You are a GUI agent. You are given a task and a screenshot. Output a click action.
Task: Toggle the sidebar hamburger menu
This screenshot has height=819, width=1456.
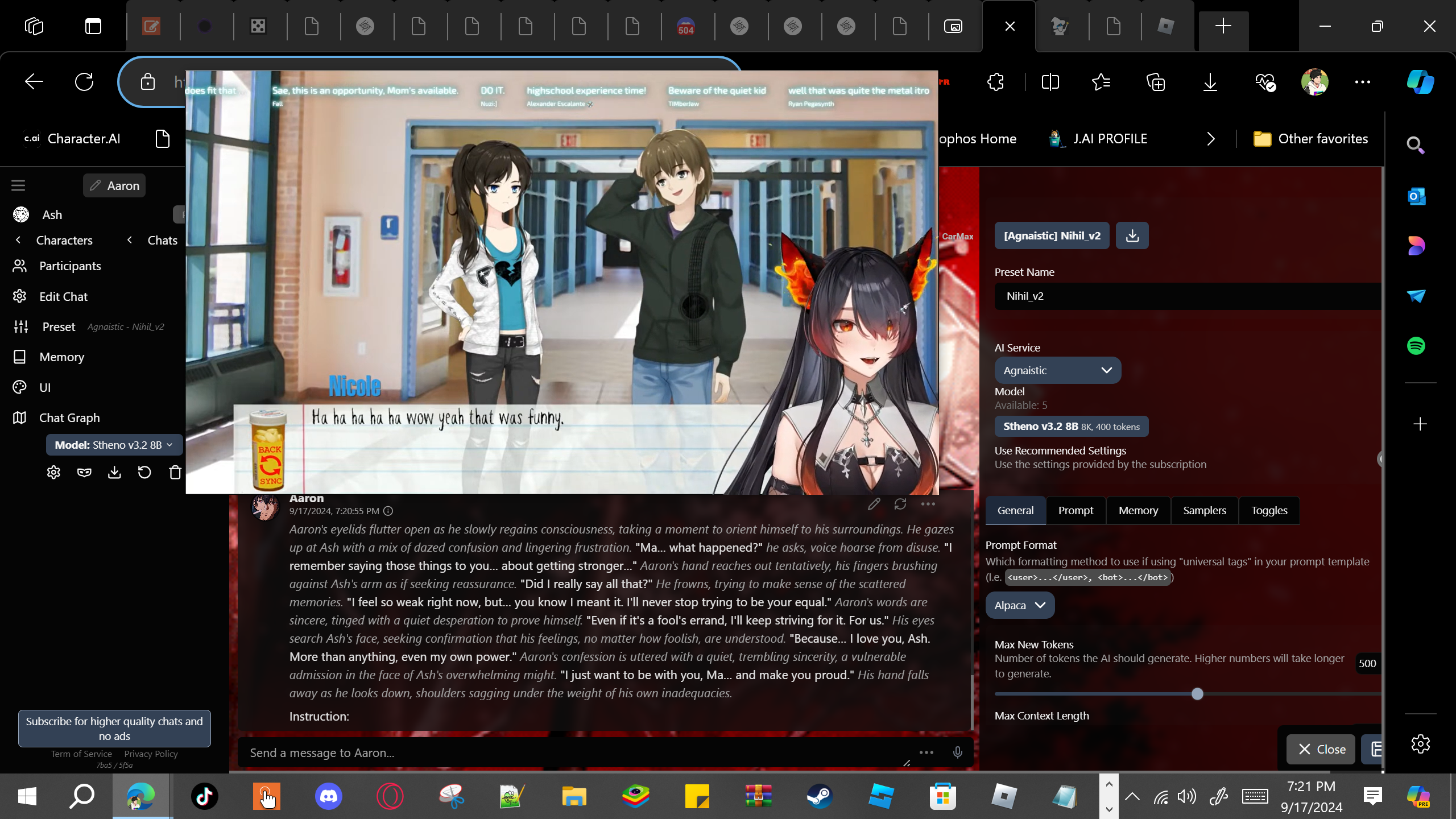18,185
